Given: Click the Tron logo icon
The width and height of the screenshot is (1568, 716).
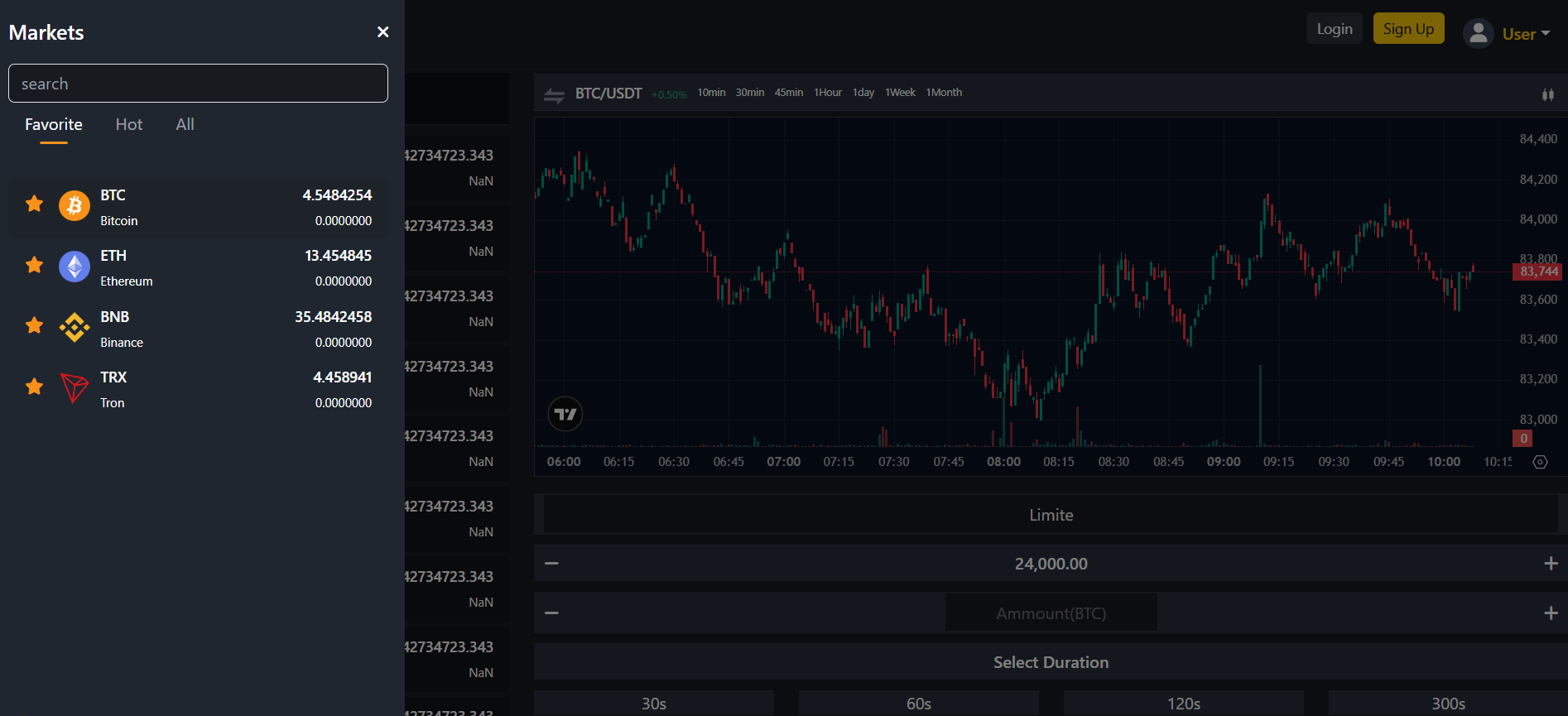Looking at the screenshot, I should click(75, 387).
